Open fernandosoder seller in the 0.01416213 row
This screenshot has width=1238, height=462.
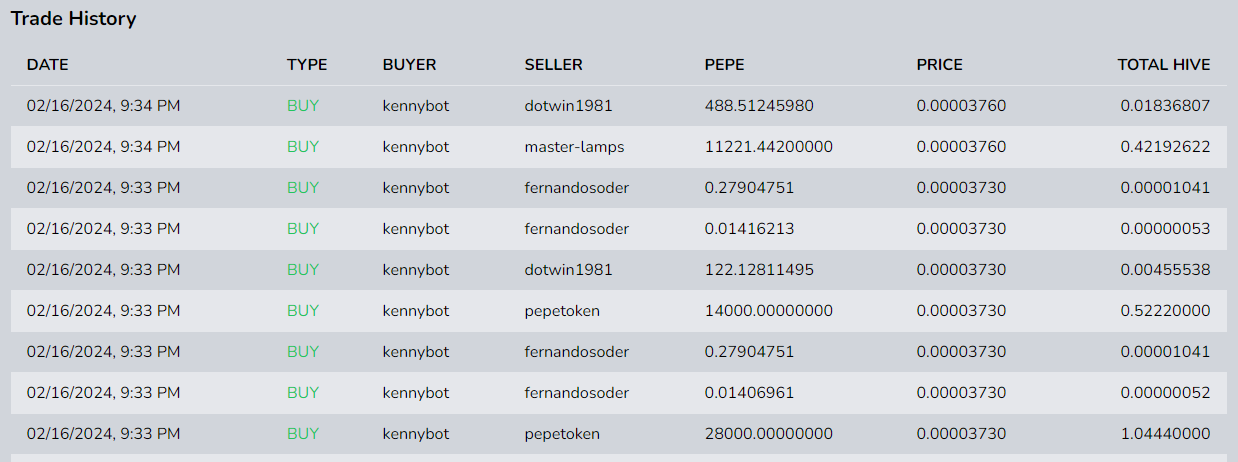coord(576,229)
